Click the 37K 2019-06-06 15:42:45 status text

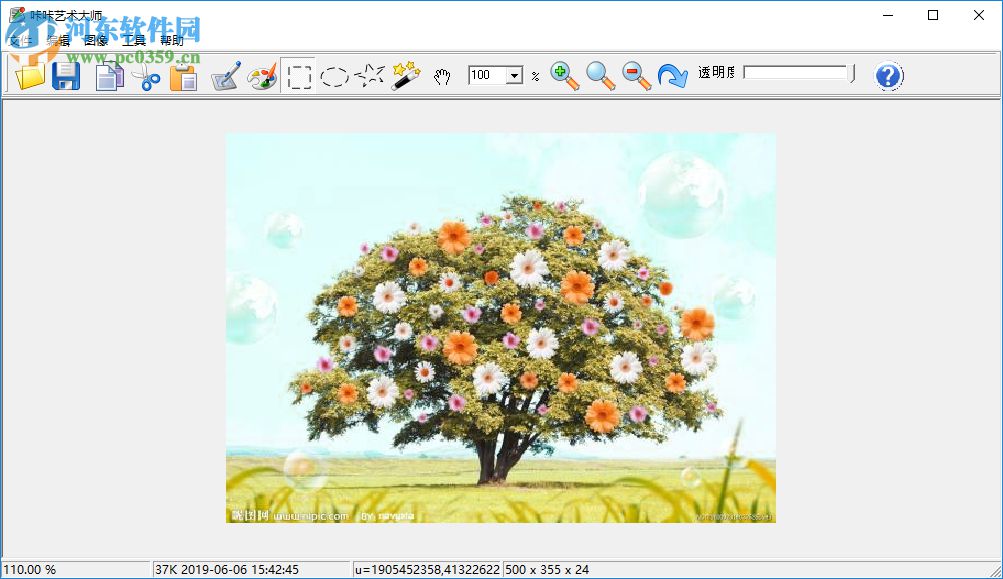(226, 569)
